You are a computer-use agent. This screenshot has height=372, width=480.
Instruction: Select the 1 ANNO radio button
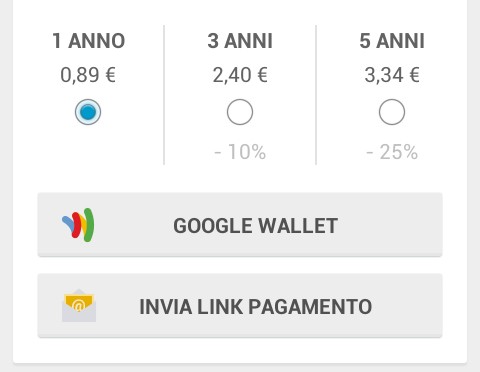point(88,112)
